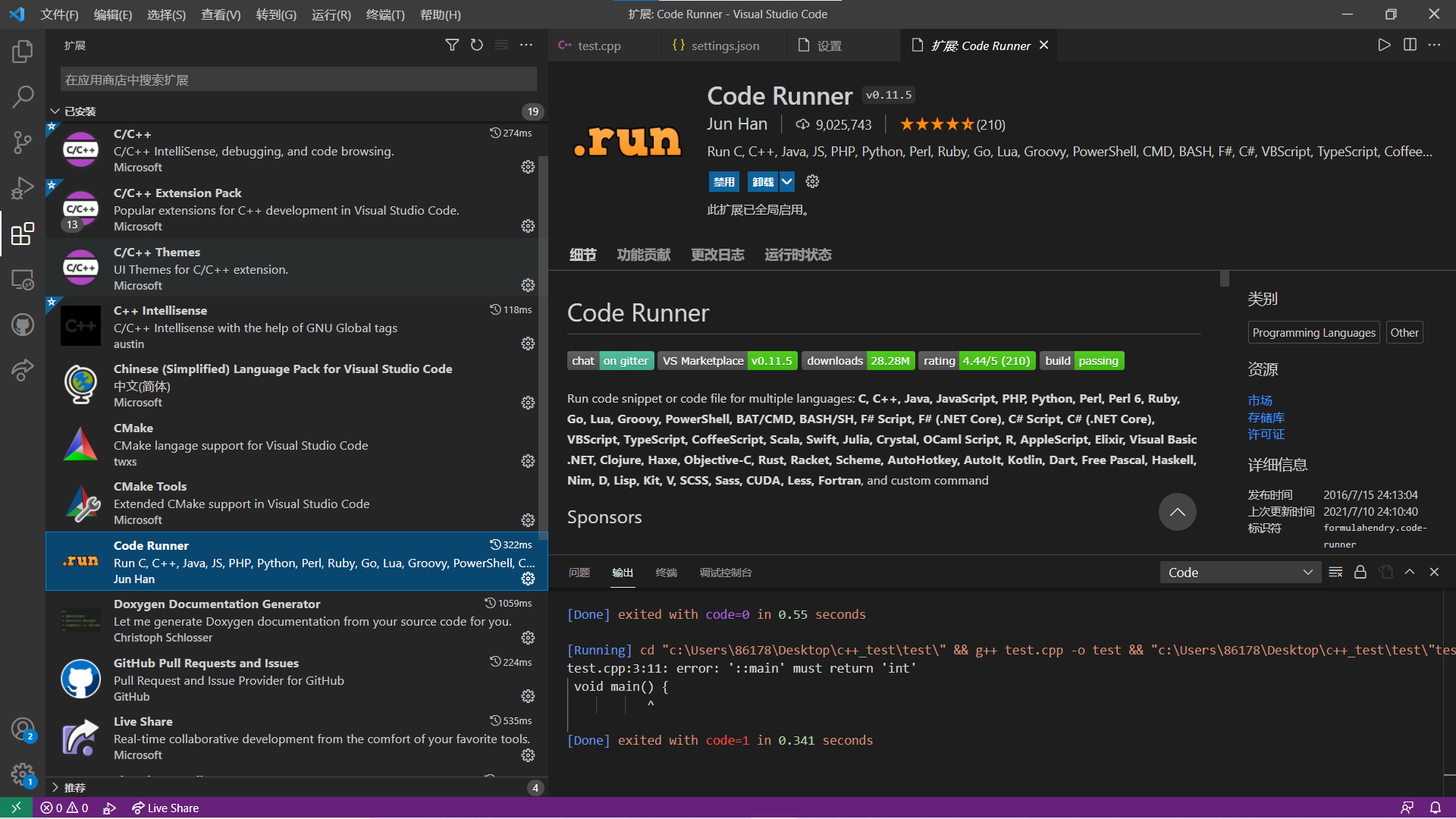Viewport: 1456px width, 819px height.
Task: Open the Manage gear in activity bar
Action: tap(23, 774)
